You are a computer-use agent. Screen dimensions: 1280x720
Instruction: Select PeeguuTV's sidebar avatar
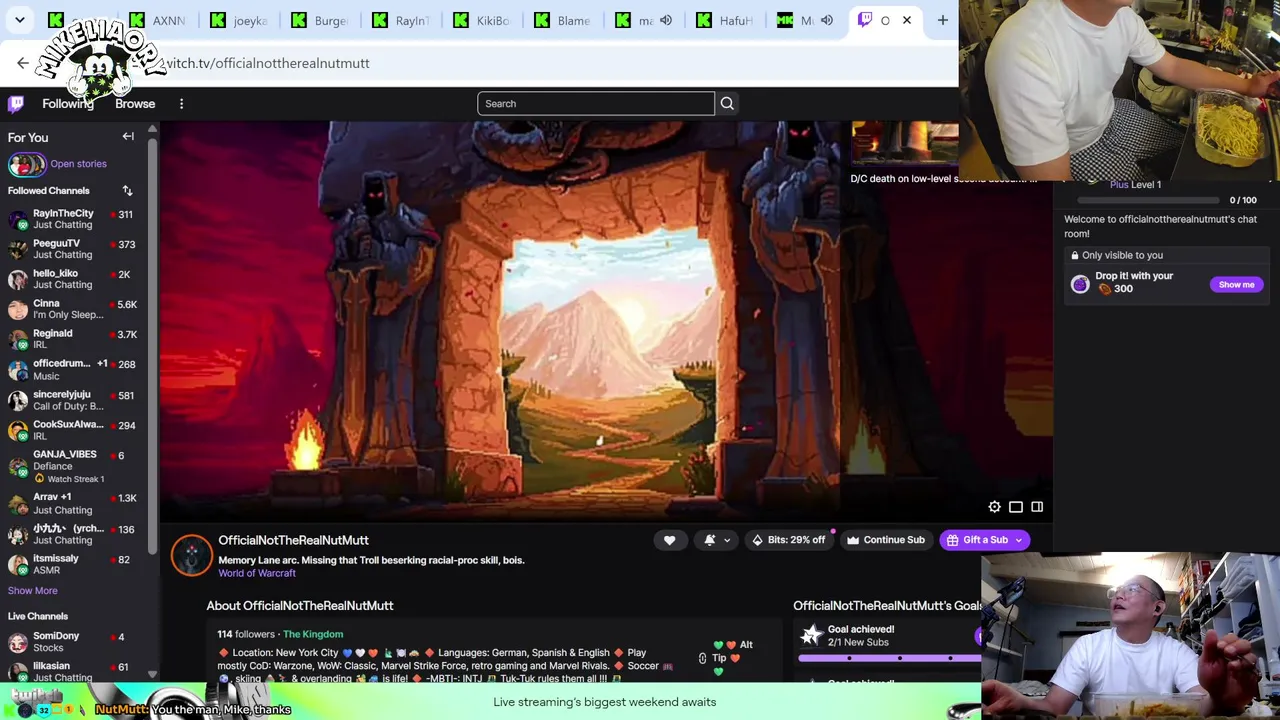click(18, 249)
